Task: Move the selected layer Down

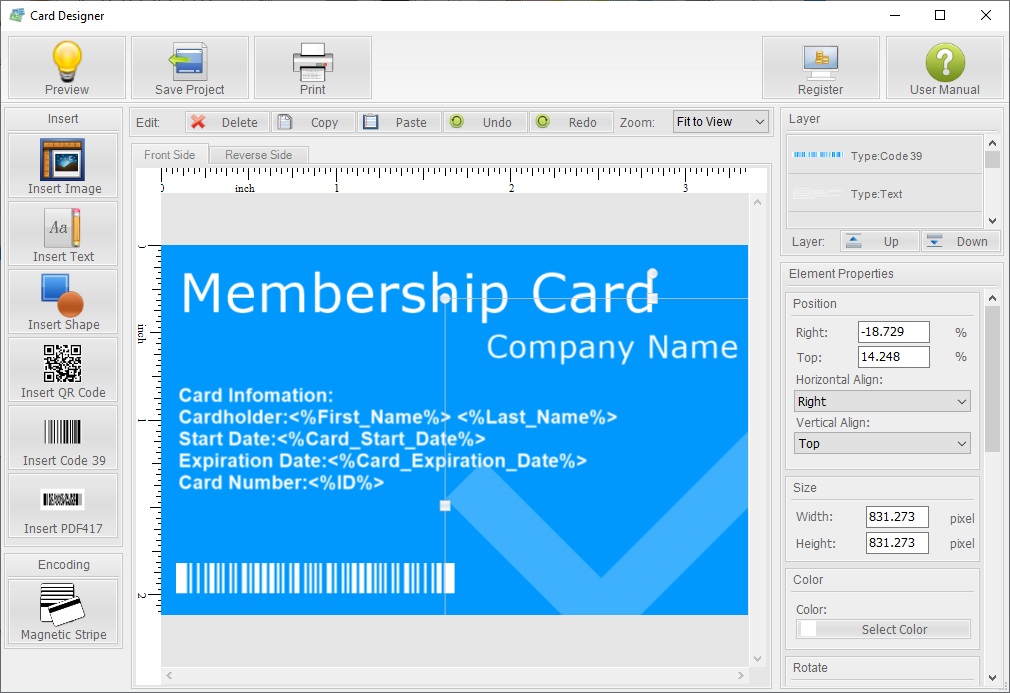Action: tap(960, 241)
